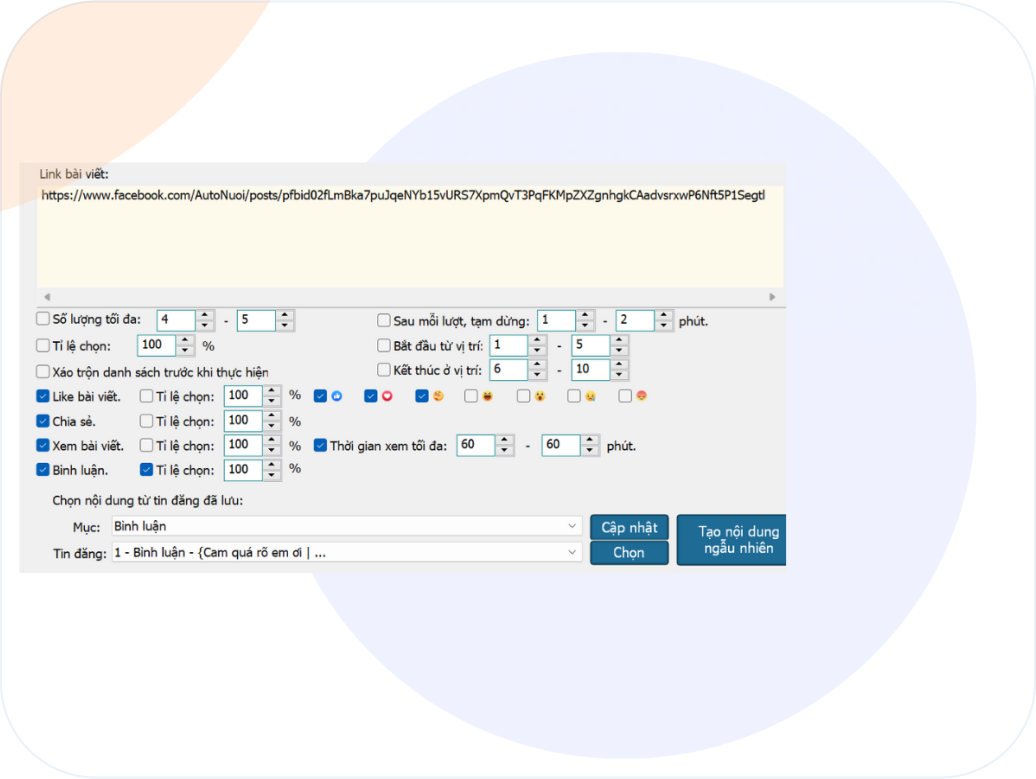Toggle 'Xáo trộn danh sách trước khi thực hiện'
The image size is (1036, 779).
pos(43,371)
